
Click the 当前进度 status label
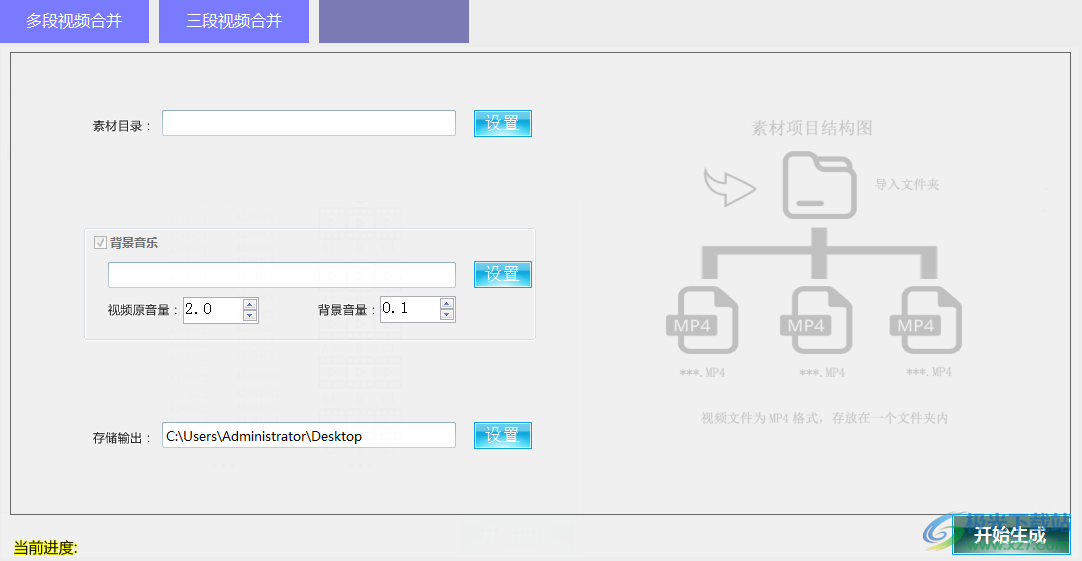pyautogui.click(x=46, y=548)
